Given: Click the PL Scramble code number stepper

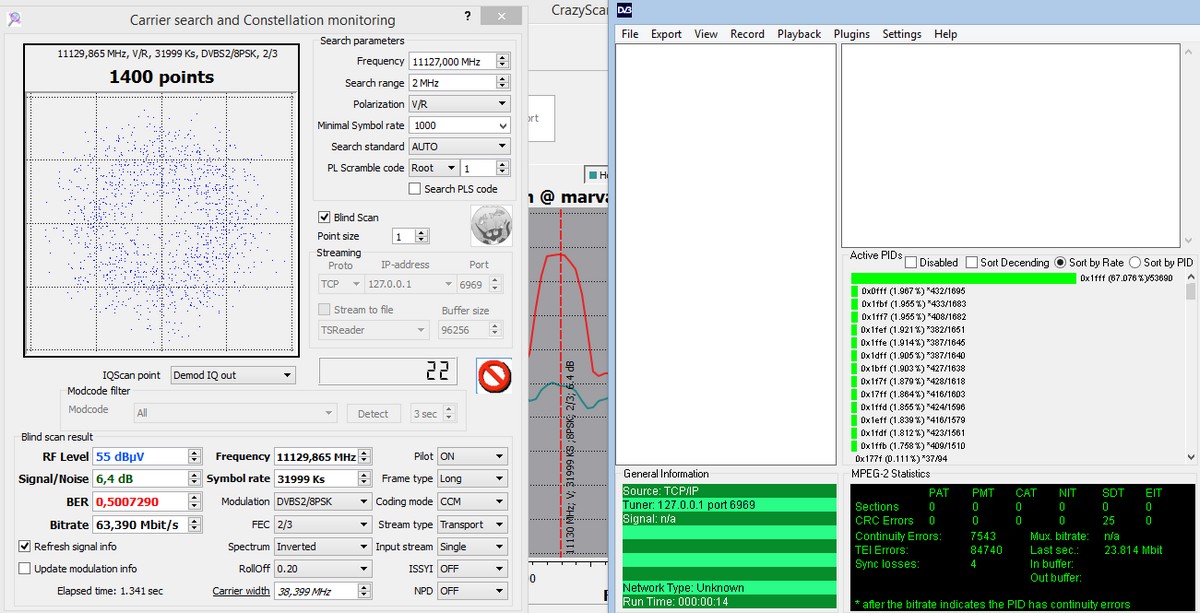Looking at the screenshot, I should 502,168.
